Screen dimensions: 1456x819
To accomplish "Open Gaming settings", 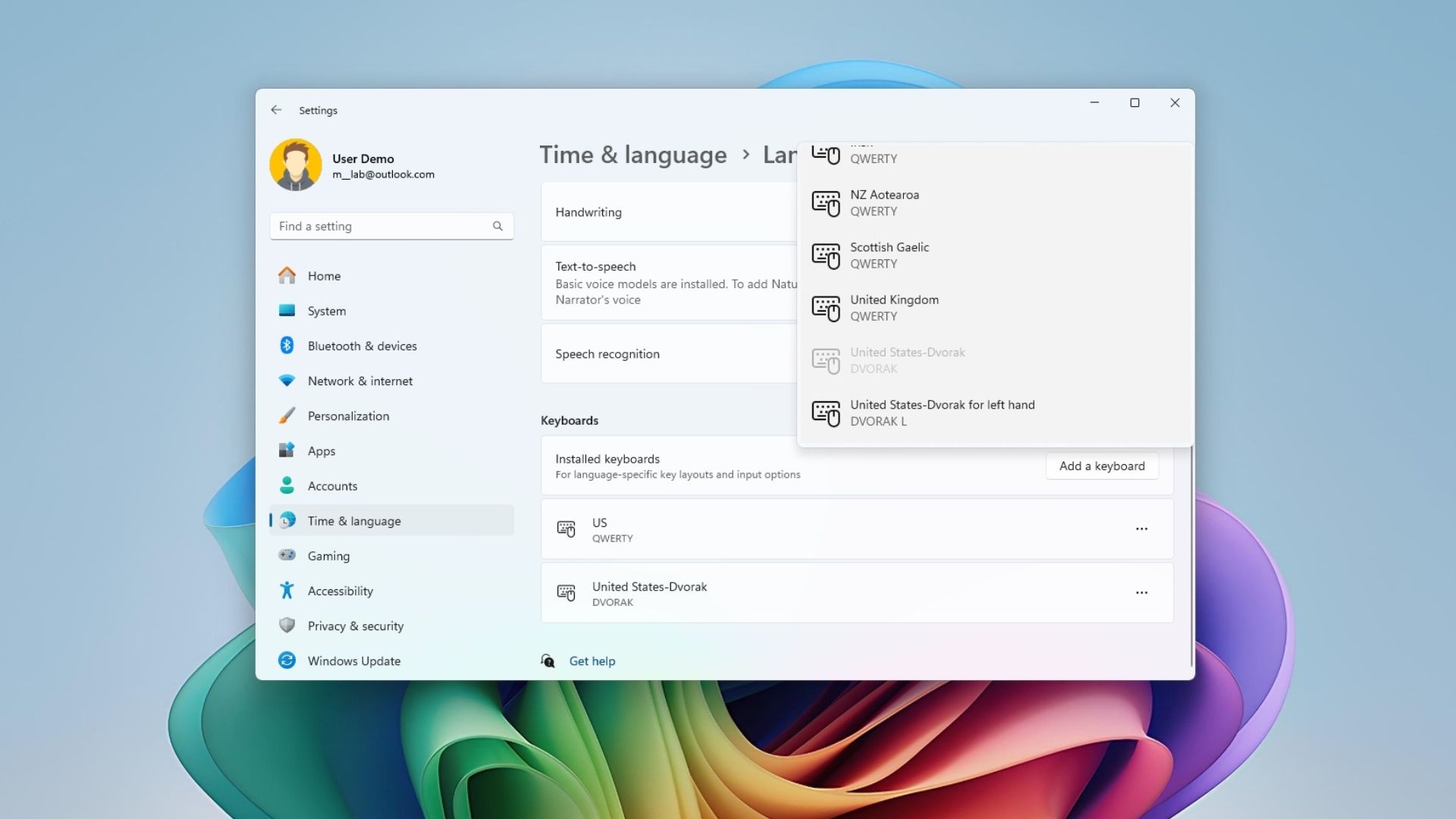I will click(x=391, y=556).
